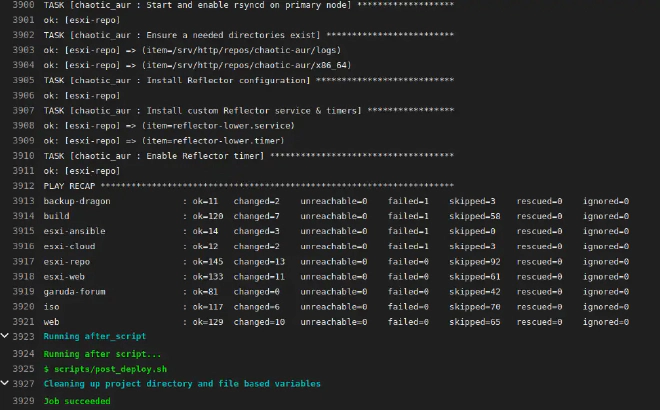The width and height of the screenshot is (660, 410).
Task: Click the 'Job succeeded' log text
Action: click(x=77, y=401)
